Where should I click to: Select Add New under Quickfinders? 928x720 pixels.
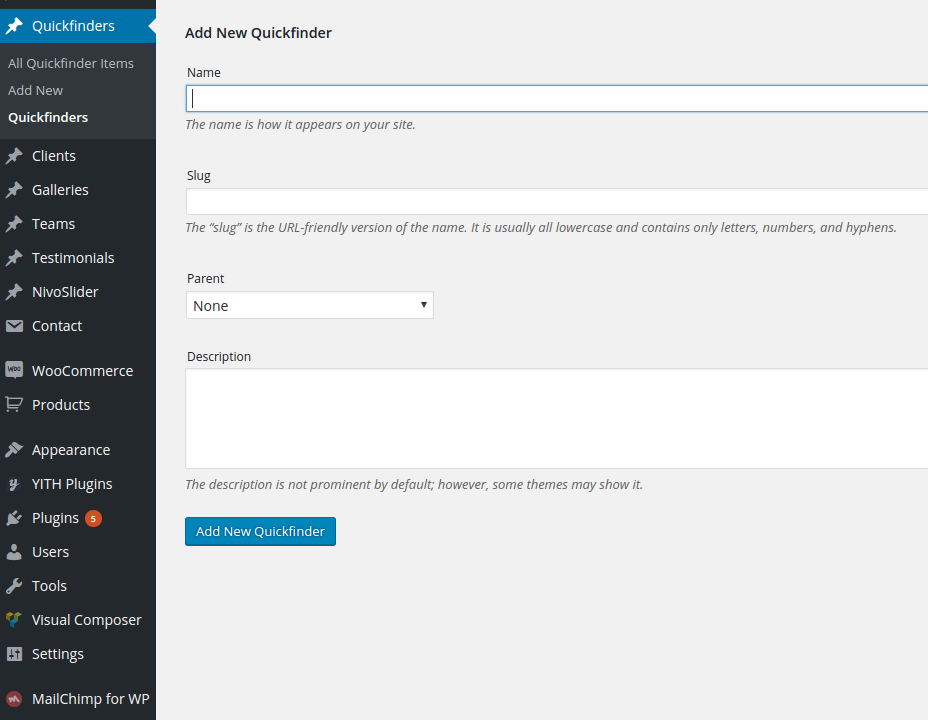[x=36, y=90]
